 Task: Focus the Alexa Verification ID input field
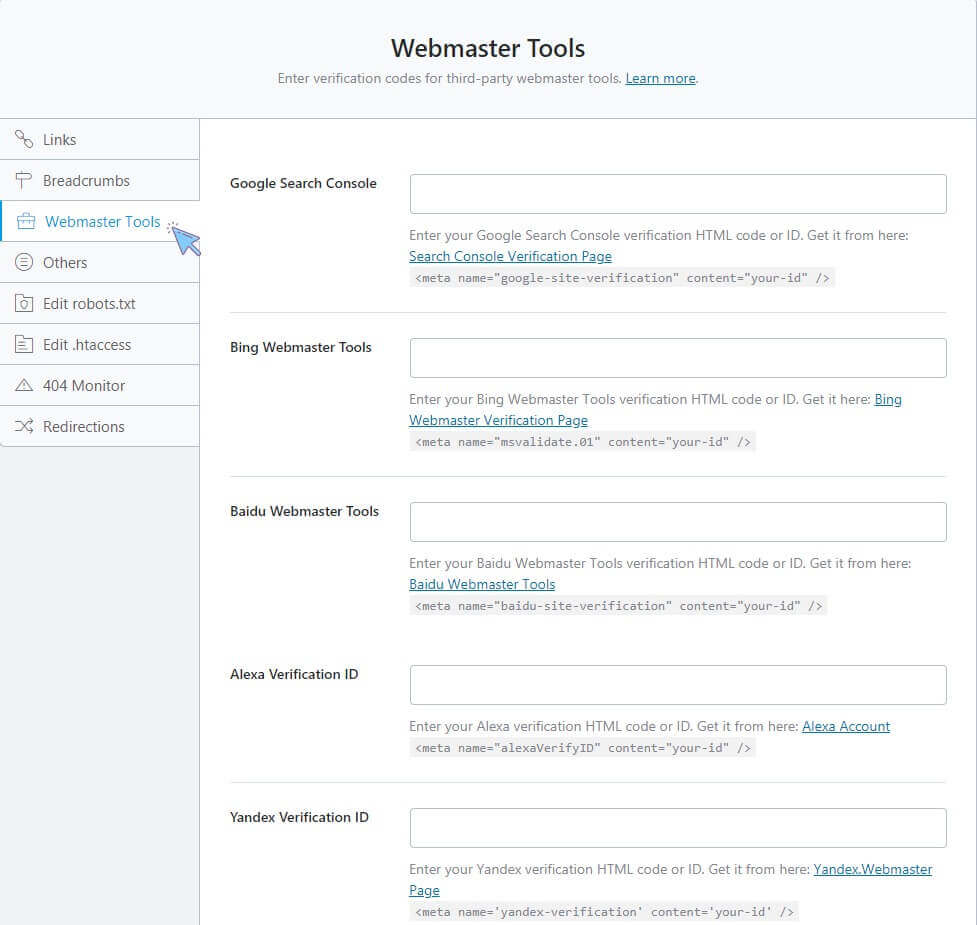[678, 685]
